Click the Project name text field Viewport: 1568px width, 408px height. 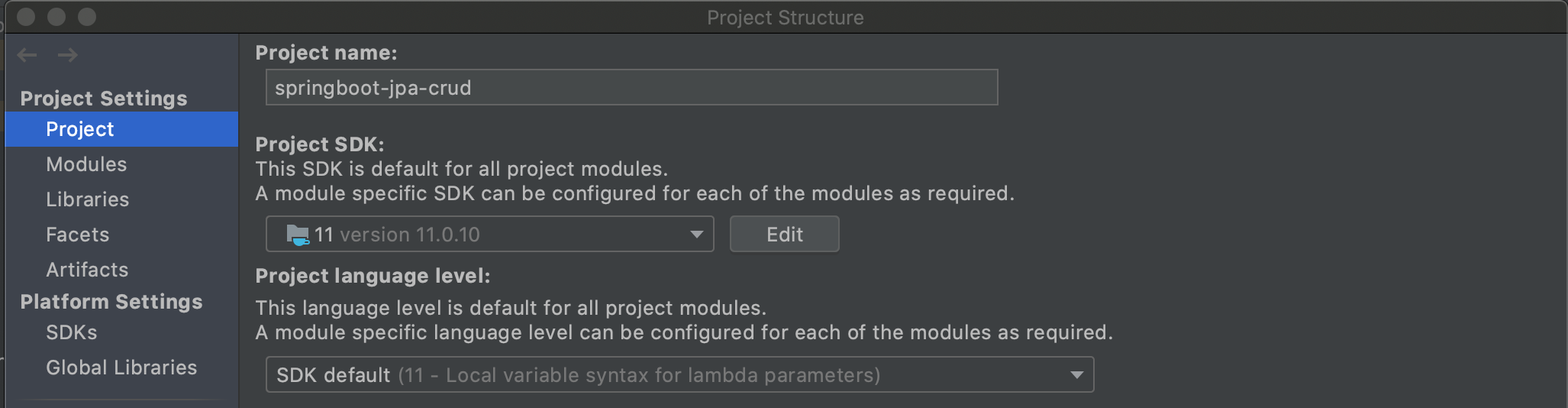[x=631, y=88]
